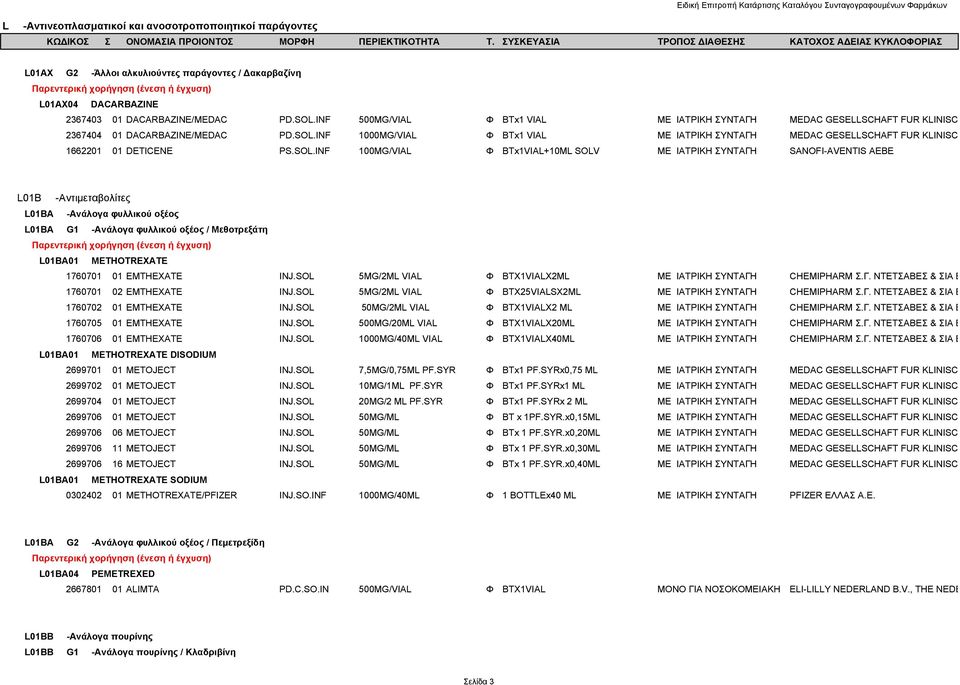This screenshot has width=960, height=685.
Task: Click the product name METHOTREXATE/PFIZER
Action: click(x=181, y=495)
